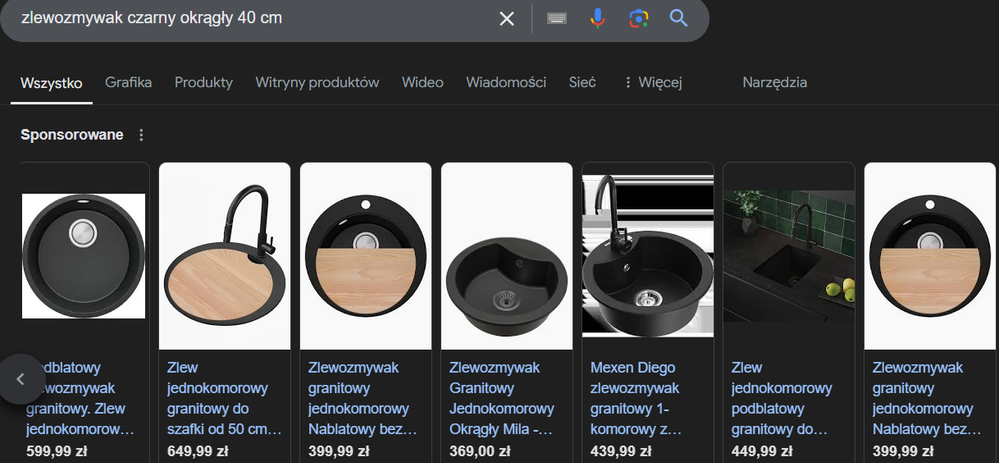The width and height of the screenshot is (999, 463).
Task: Go to the Wiadomości tab
Action: pyautogui.click(x=506, y=83)
